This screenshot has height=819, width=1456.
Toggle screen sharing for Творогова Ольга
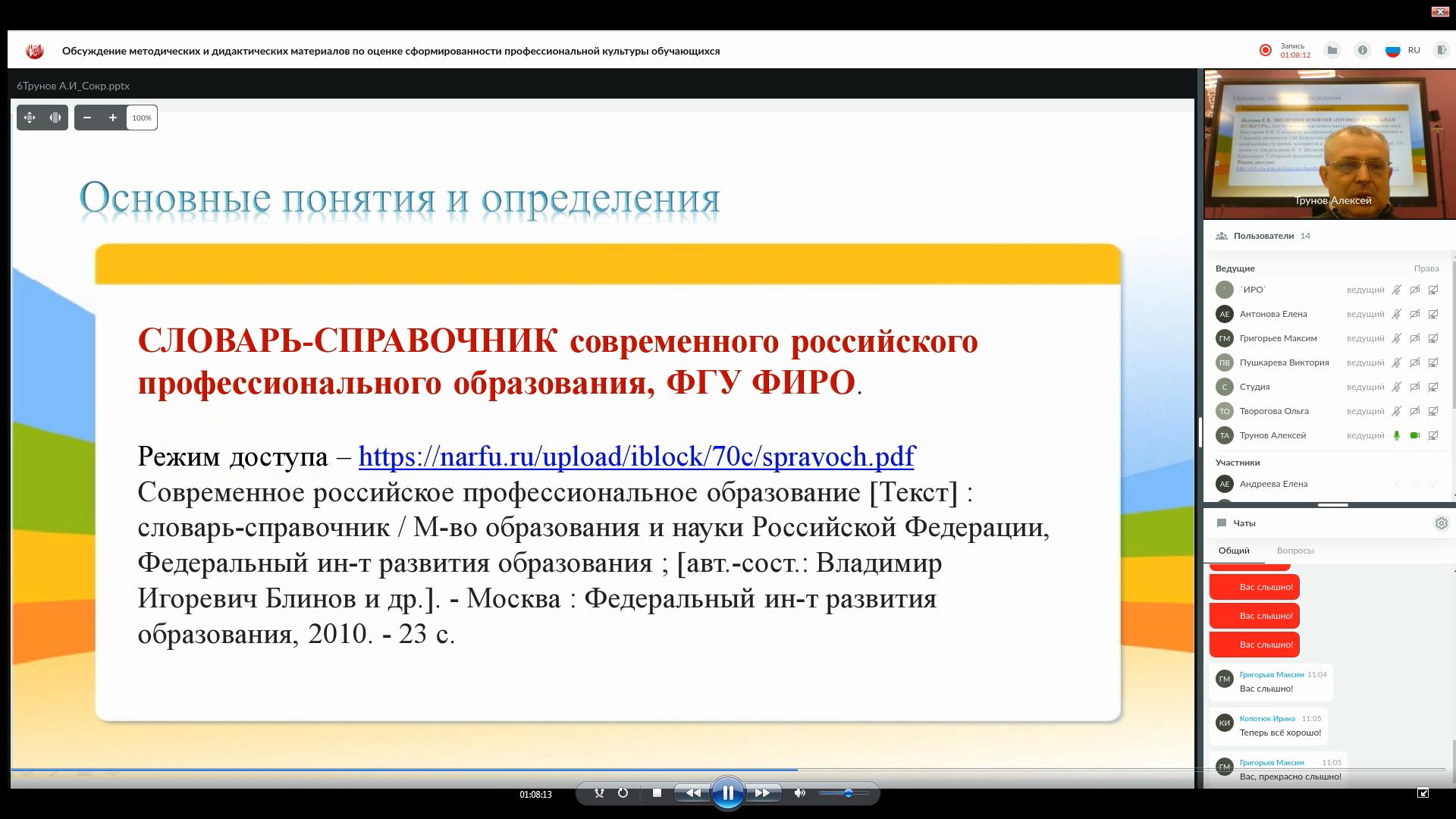click(1432, 411)
